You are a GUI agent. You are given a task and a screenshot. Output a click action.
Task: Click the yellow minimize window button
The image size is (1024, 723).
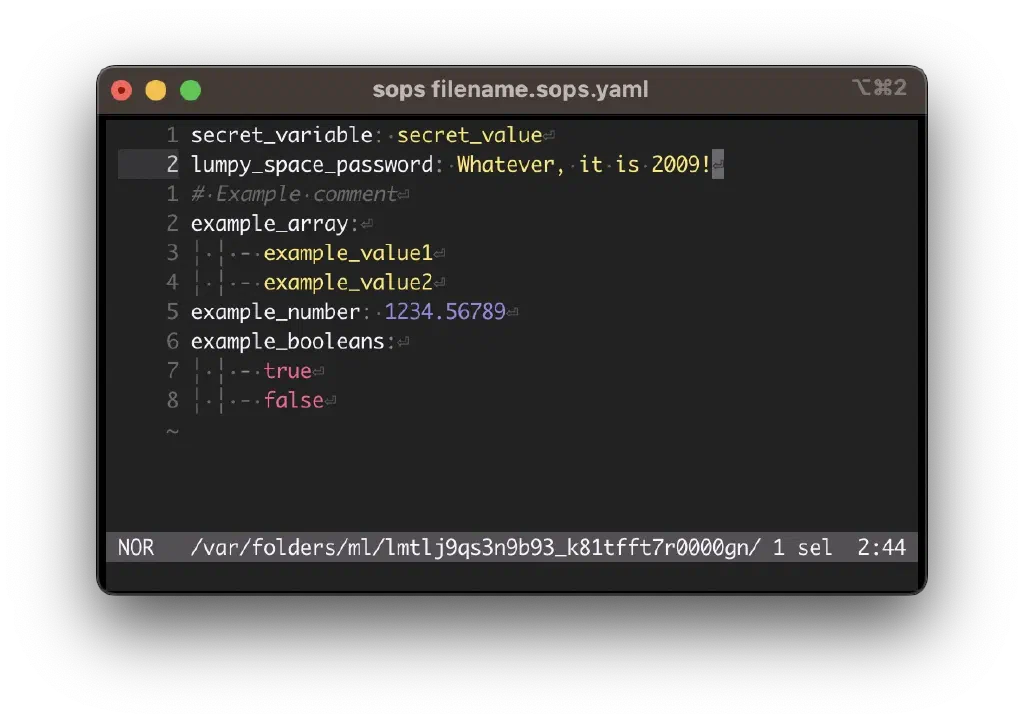pos(156,91)
